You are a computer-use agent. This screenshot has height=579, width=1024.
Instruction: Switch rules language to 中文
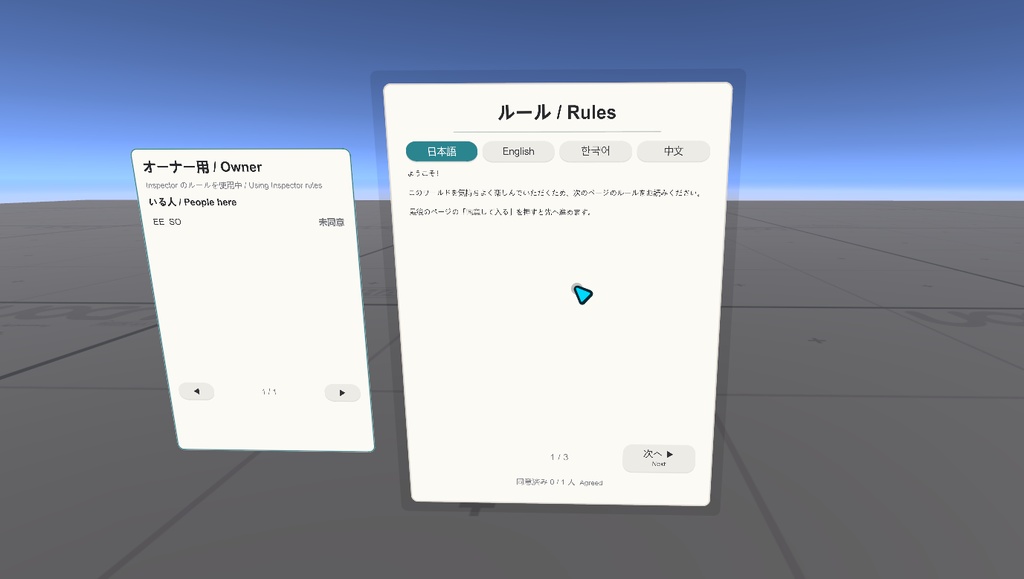tap(673, 151)
